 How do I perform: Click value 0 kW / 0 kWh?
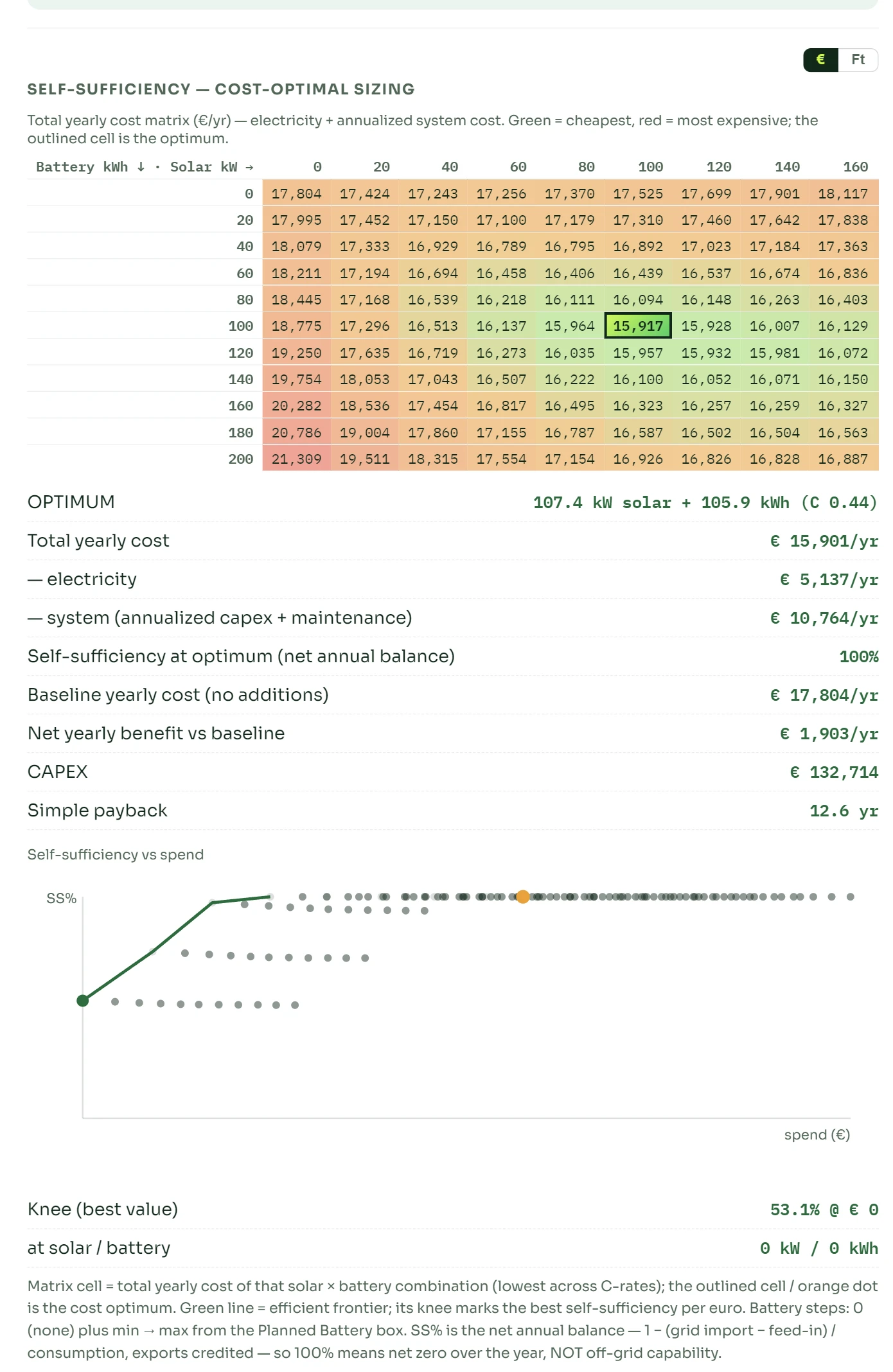coord(819,1248)
